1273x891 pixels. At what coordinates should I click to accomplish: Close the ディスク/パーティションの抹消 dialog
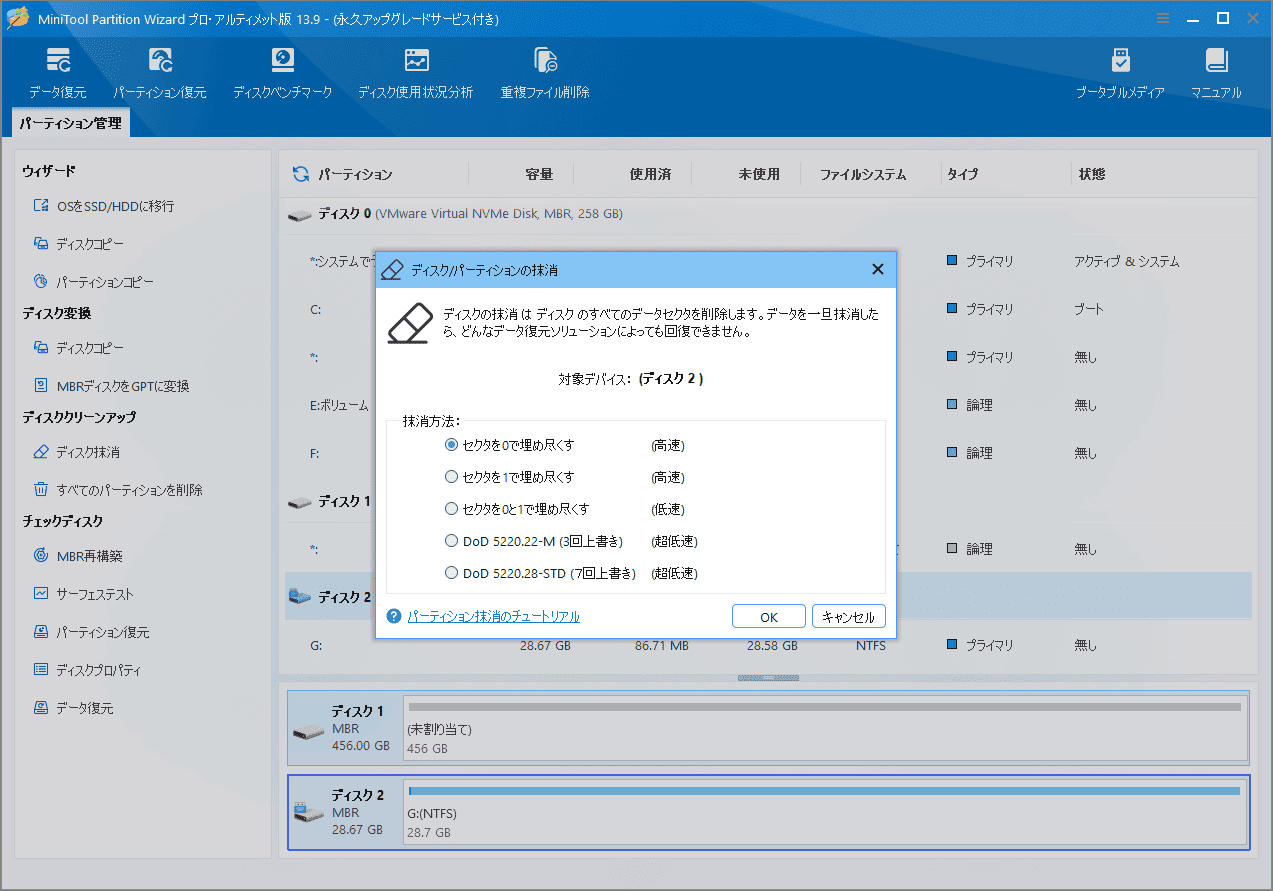[878, 270]
